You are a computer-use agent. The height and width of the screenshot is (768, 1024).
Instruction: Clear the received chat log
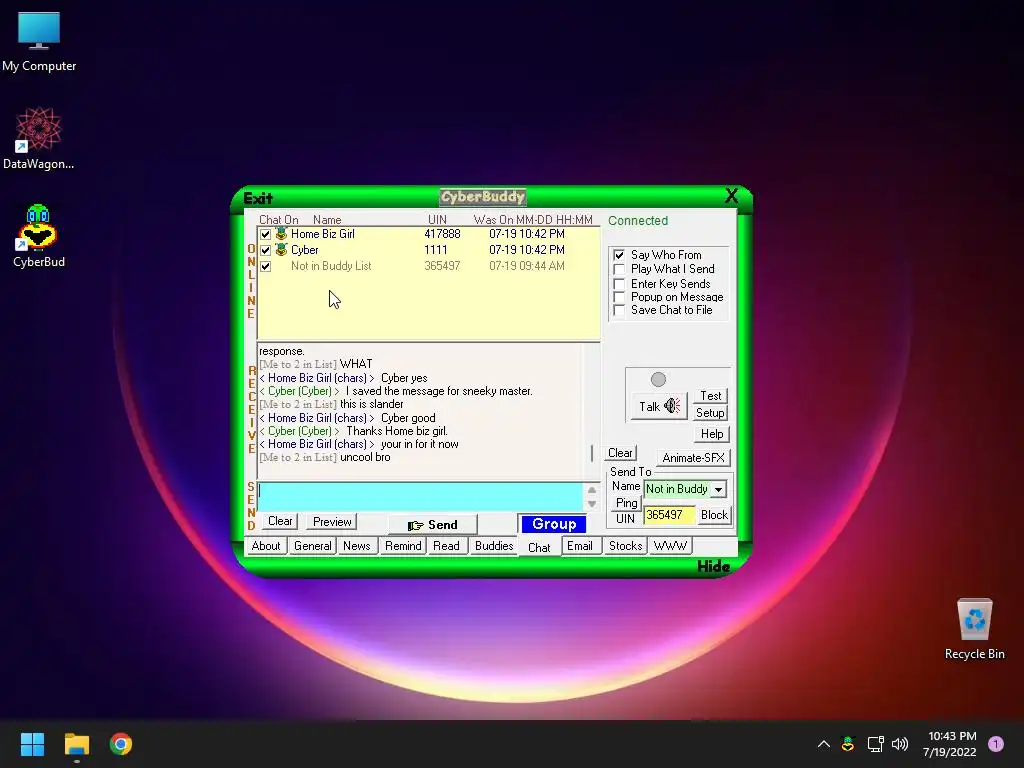[x=620, y=453]
